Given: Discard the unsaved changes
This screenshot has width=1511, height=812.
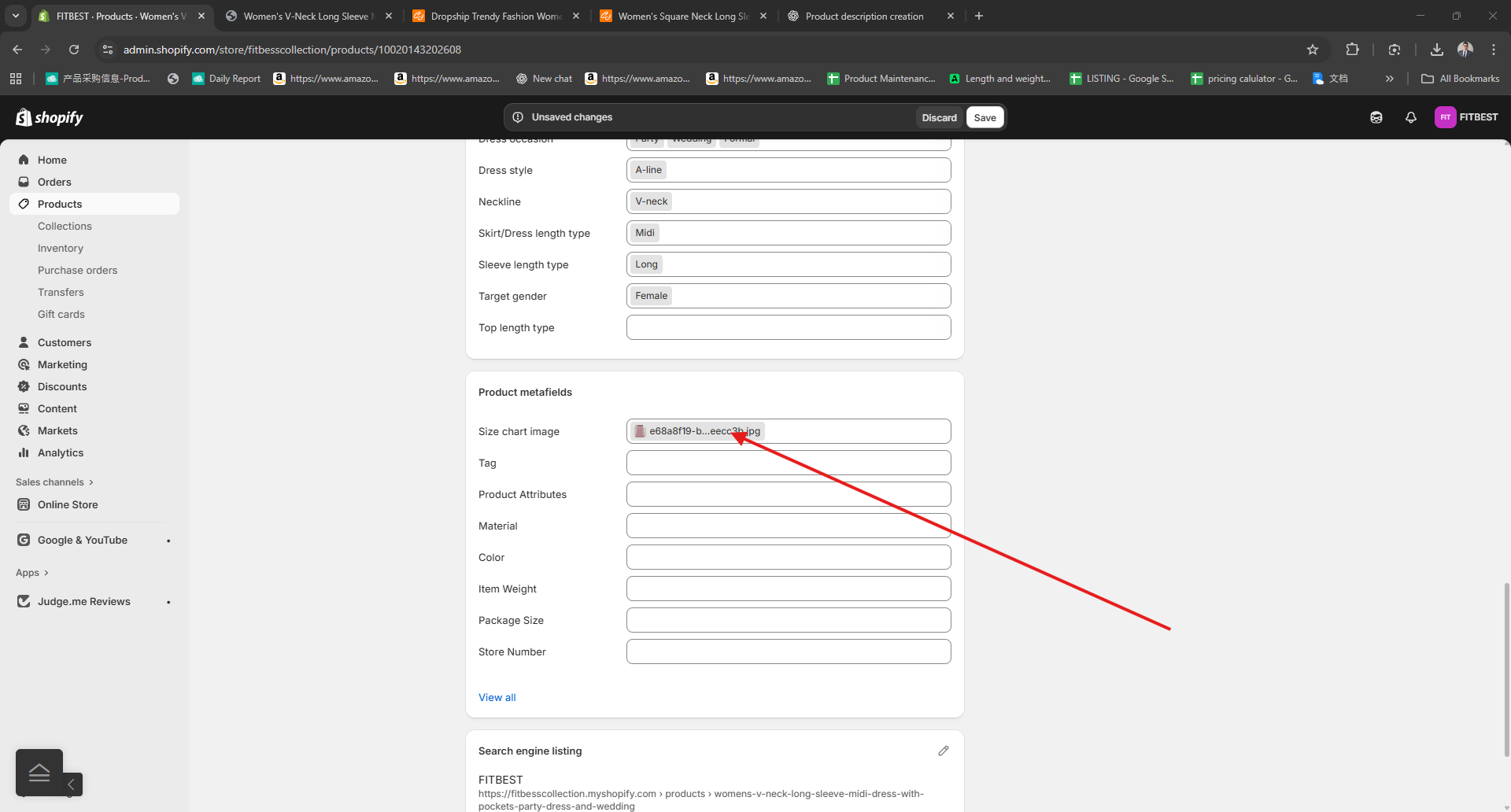Looking at the screenshot, I should [x=939, y=117].
